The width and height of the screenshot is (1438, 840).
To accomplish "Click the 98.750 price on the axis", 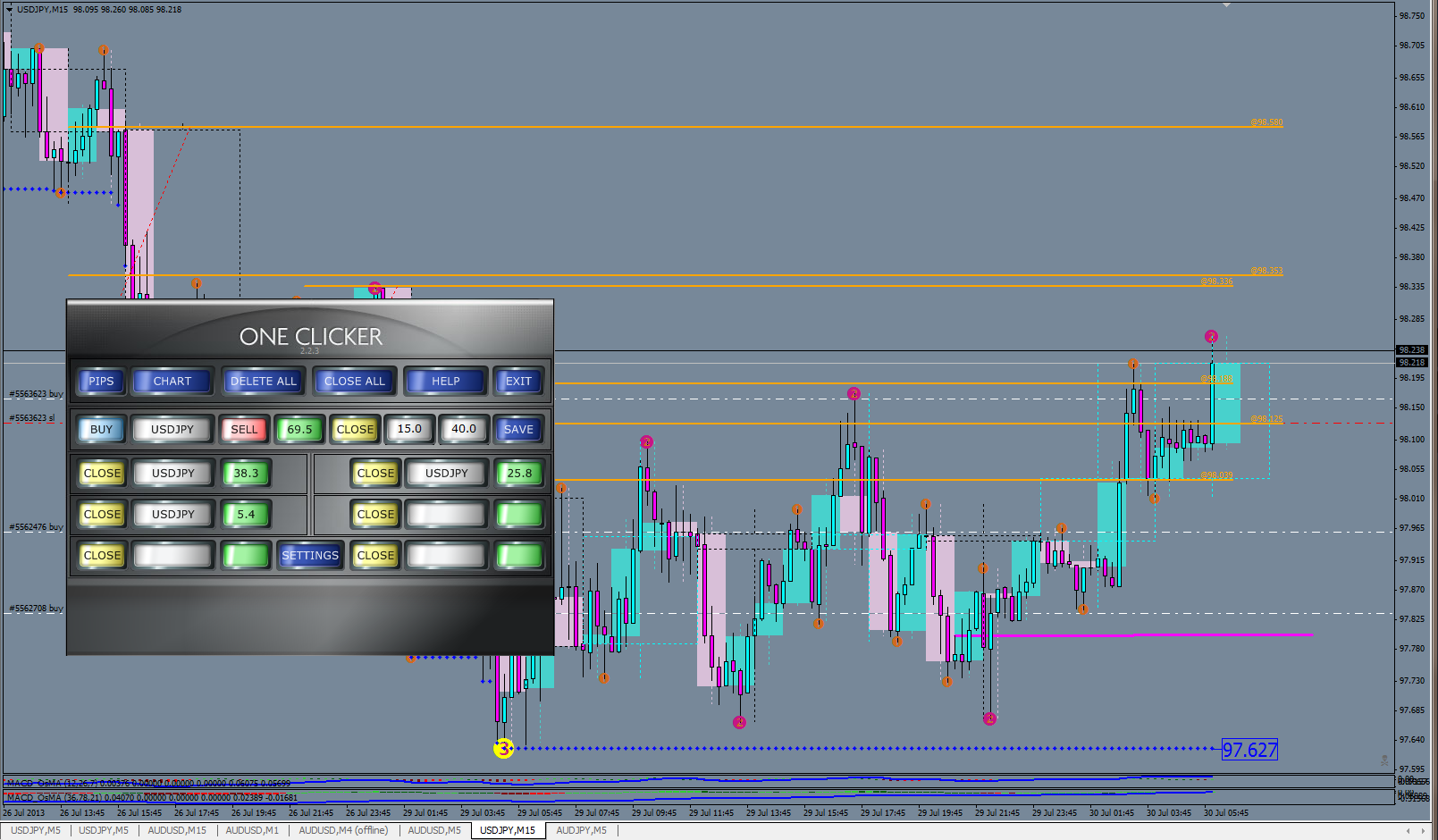I will click(x=1412, y=16).
